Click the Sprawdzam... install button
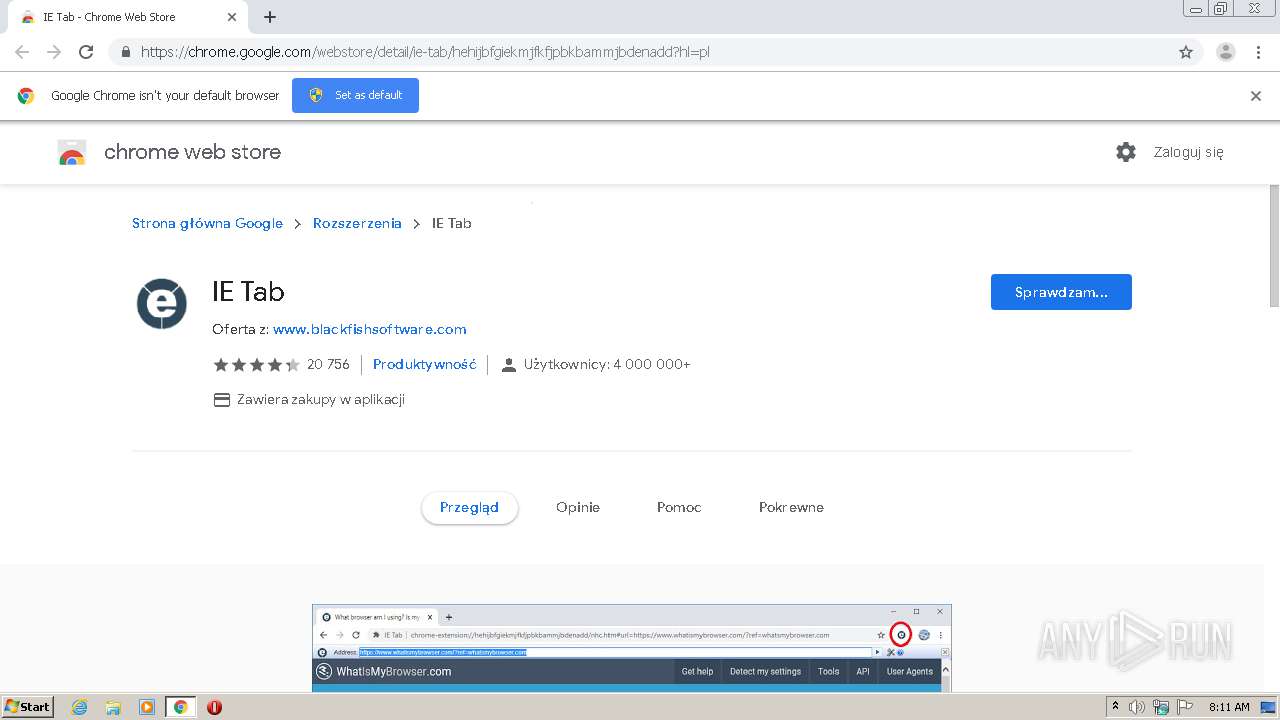1280x720 pixels. point(1061,292)
